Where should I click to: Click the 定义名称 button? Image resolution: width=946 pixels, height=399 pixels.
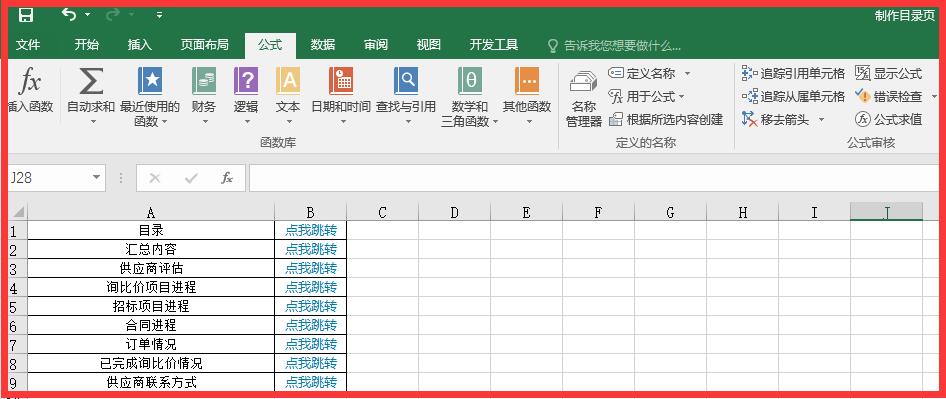point(642,74)
